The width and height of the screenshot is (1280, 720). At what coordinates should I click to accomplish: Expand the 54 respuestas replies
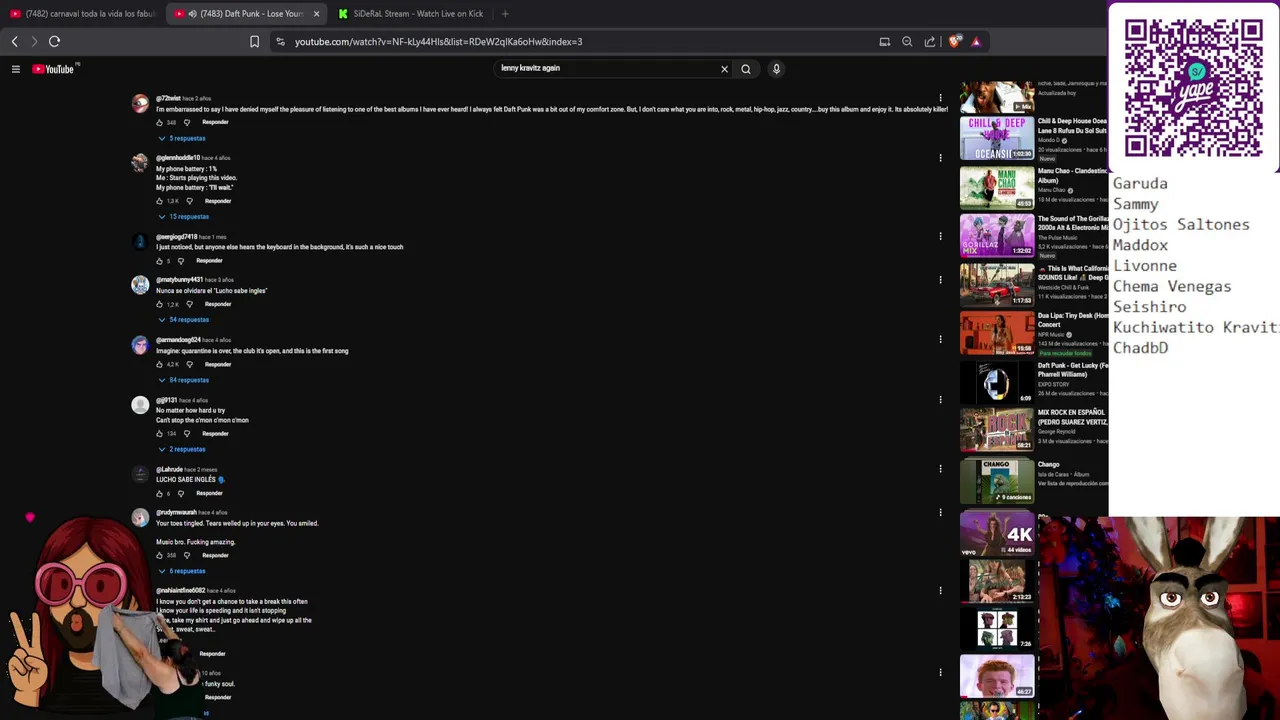tap(184, 320)
